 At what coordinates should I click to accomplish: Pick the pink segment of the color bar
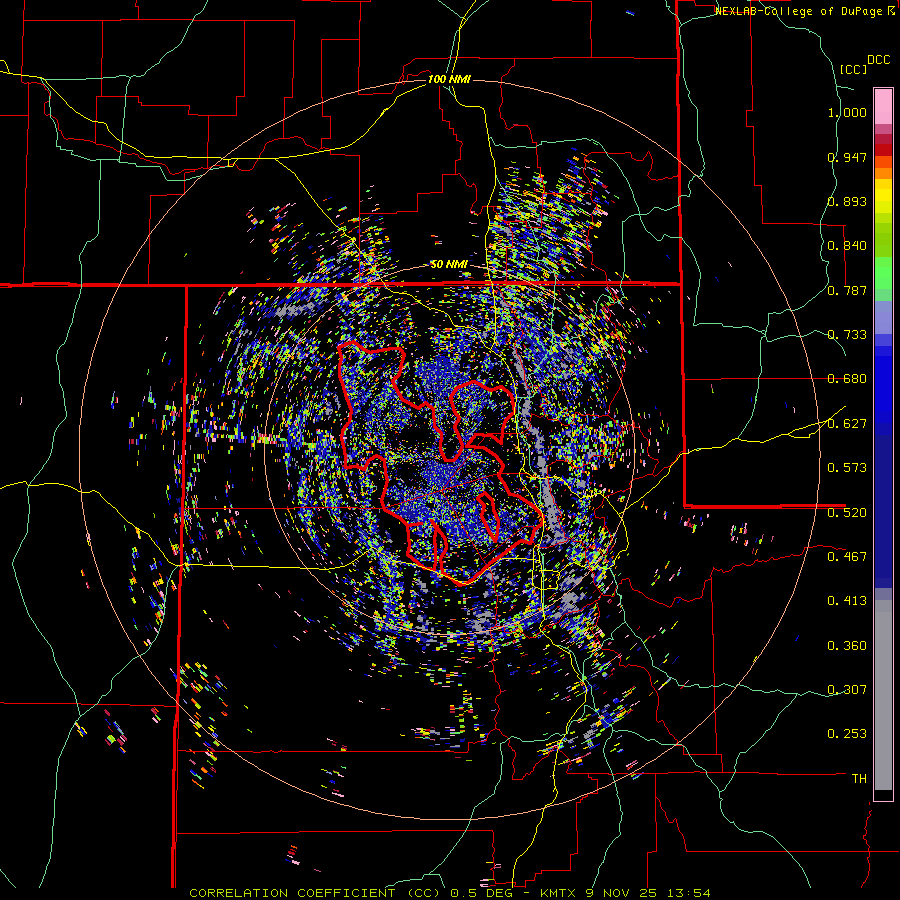[x=883, y=106]
